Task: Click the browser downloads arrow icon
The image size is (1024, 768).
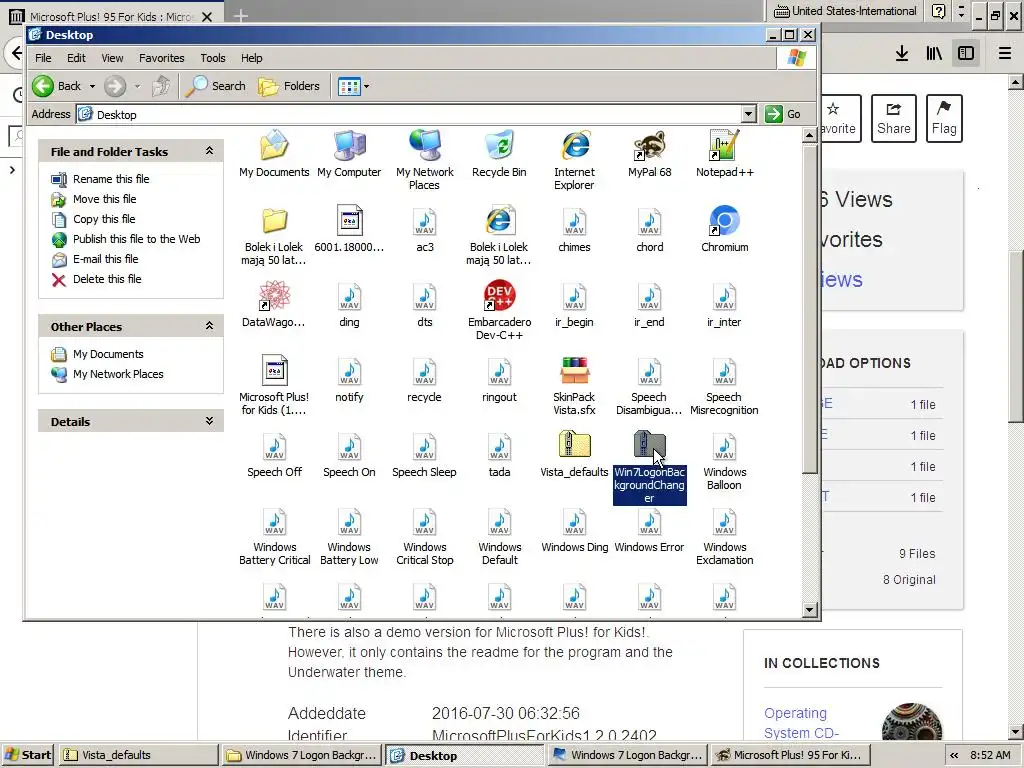Action: click(902, 53)
